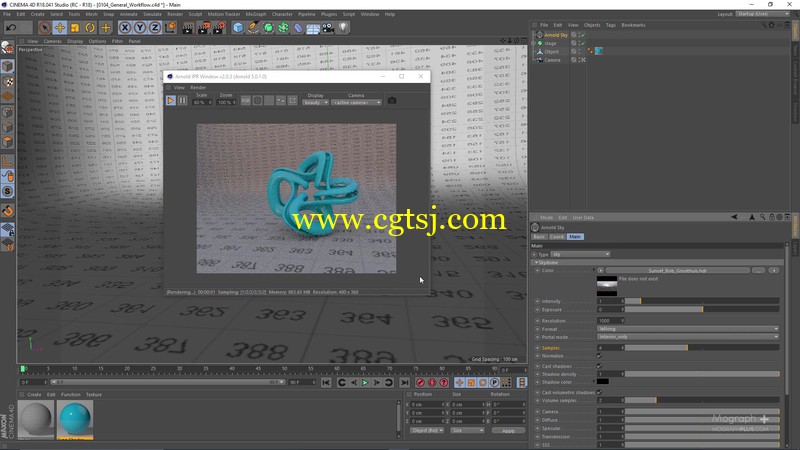This screenshot has height=450, width=800.
Task: Select stage object in object manager
Action: 550,43
